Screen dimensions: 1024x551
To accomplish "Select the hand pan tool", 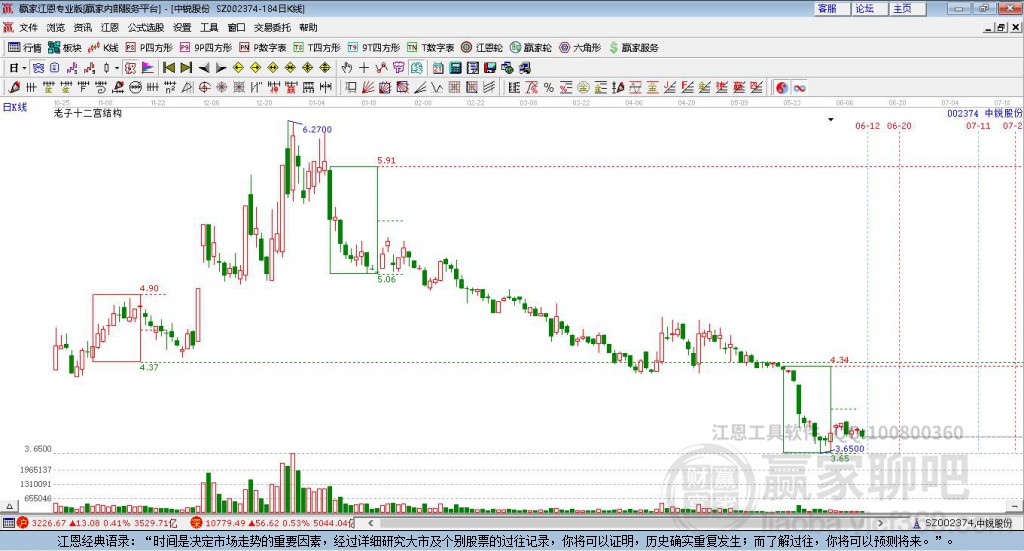I will click(347, 68).
